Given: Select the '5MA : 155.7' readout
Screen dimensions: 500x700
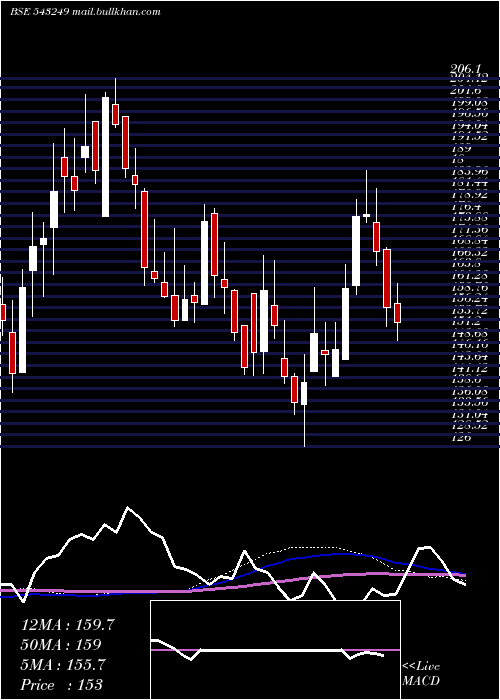Looking at the screenshot, I should tap(63, 664).
